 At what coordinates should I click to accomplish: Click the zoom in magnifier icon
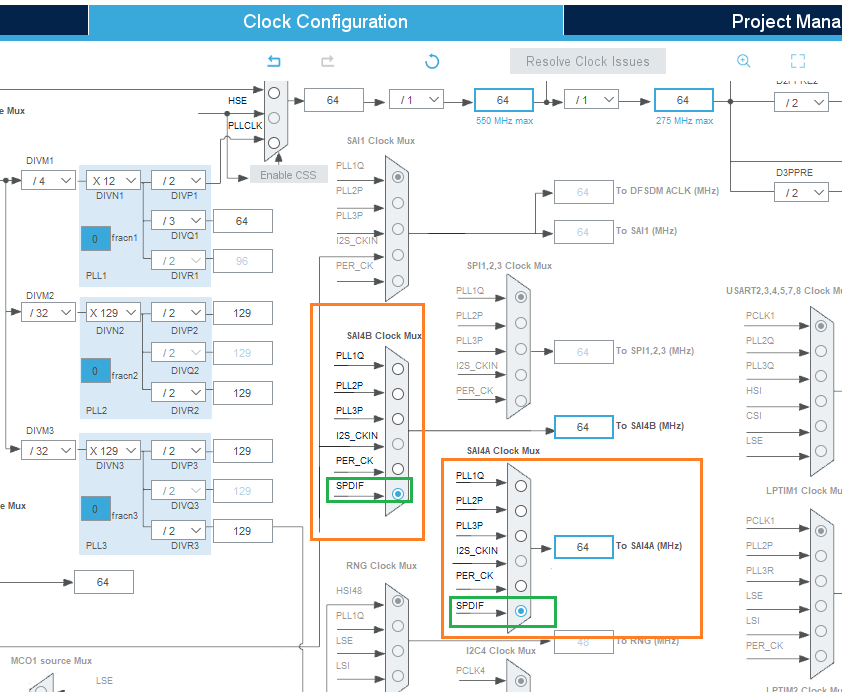[744, 61]
